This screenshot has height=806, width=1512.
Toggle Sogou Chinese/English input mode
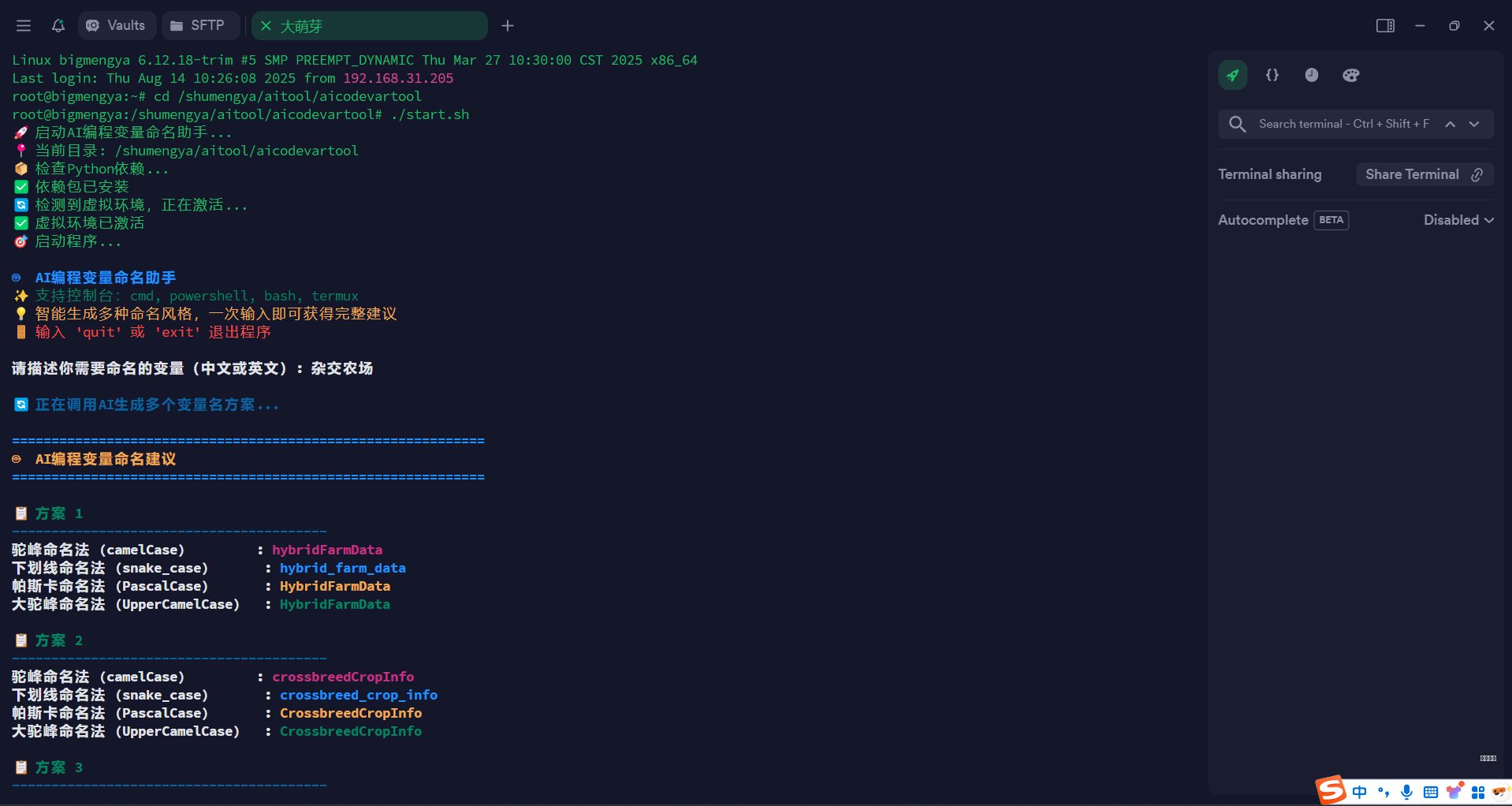tap(1360, 792)
